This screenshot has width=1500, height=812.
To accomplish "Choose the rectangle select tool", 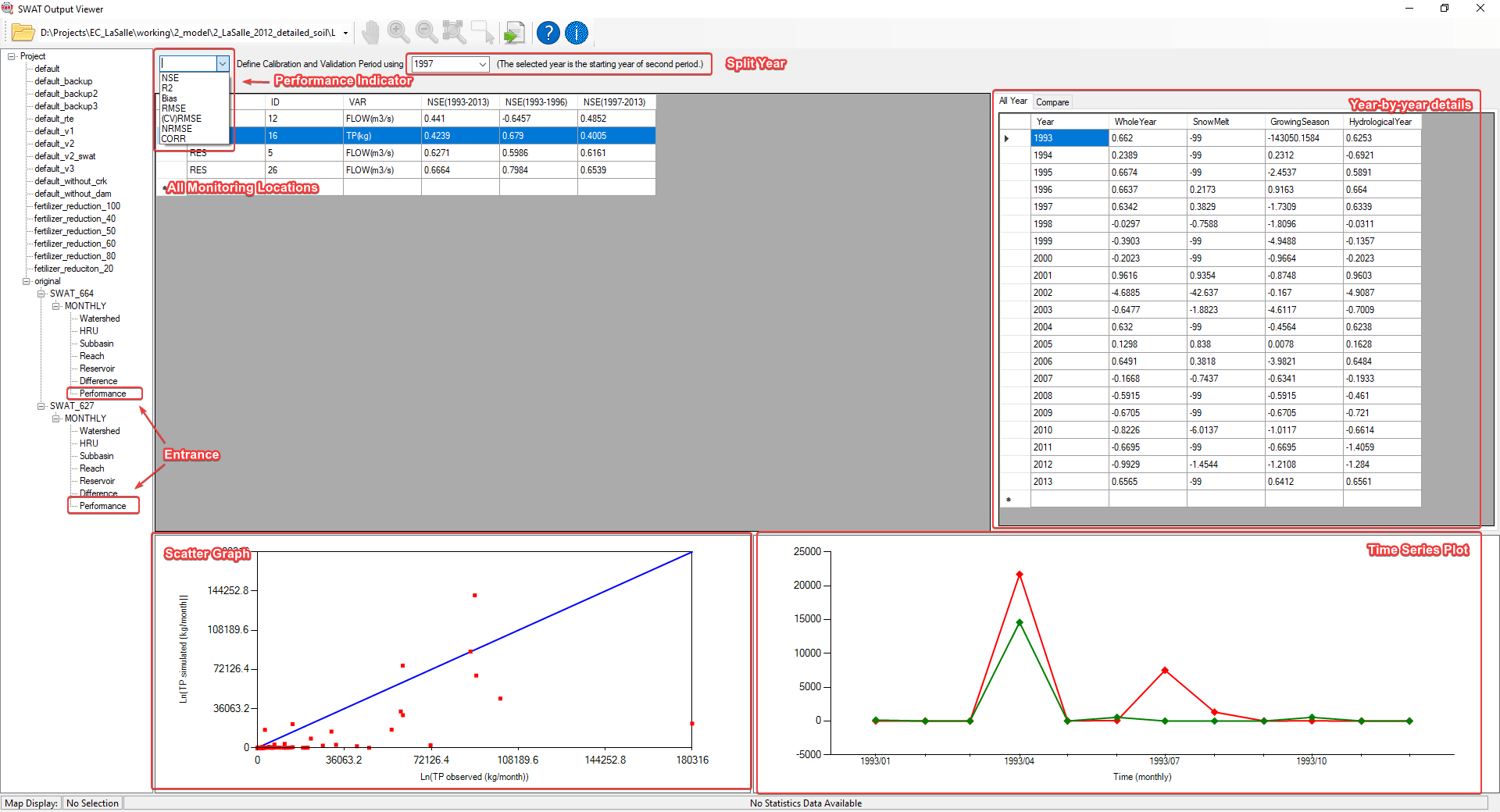I will [483, 33].
